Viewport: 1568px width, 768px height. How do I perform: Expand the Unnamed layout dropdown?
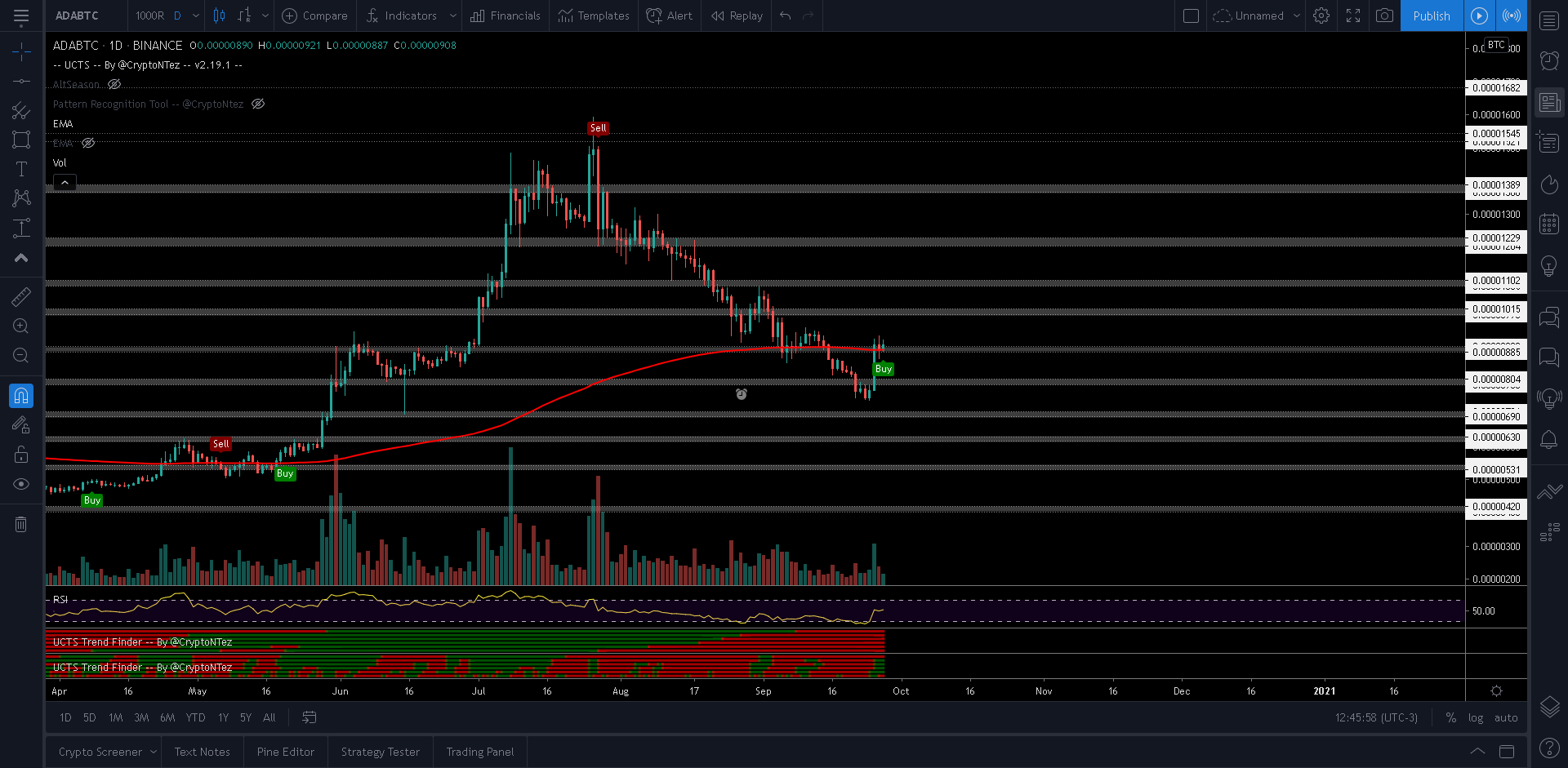1296,16
